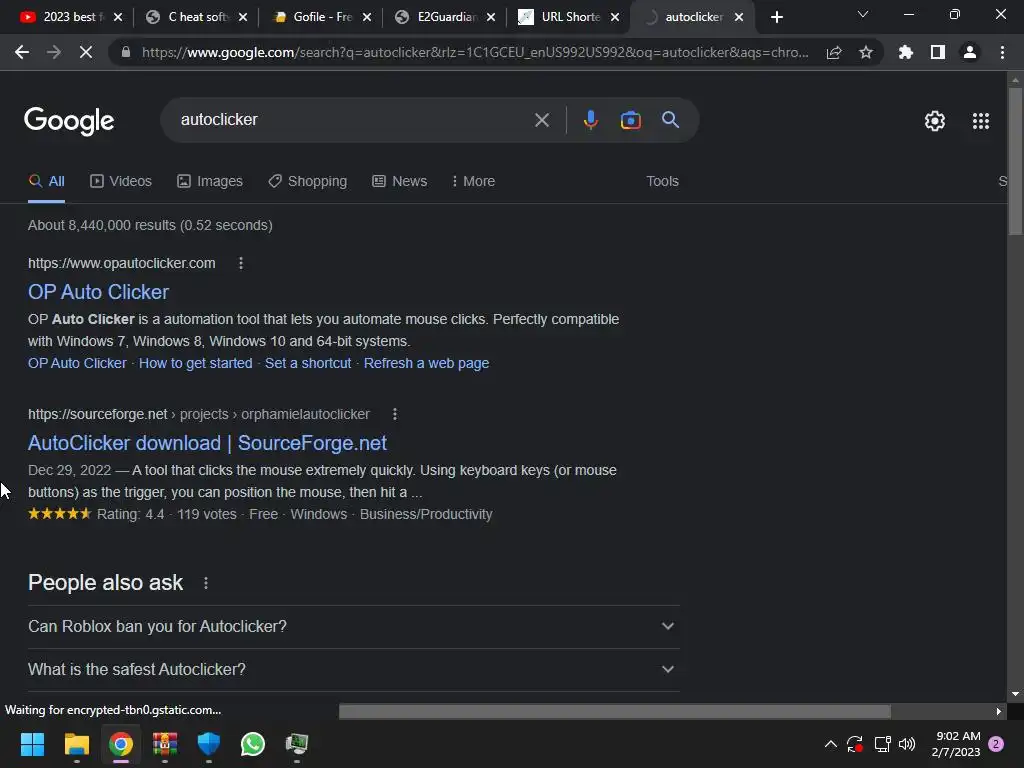Open the clock and date panel
Image resolution: width=1024 pixels, height=768 pixels.
pos(957,744)
